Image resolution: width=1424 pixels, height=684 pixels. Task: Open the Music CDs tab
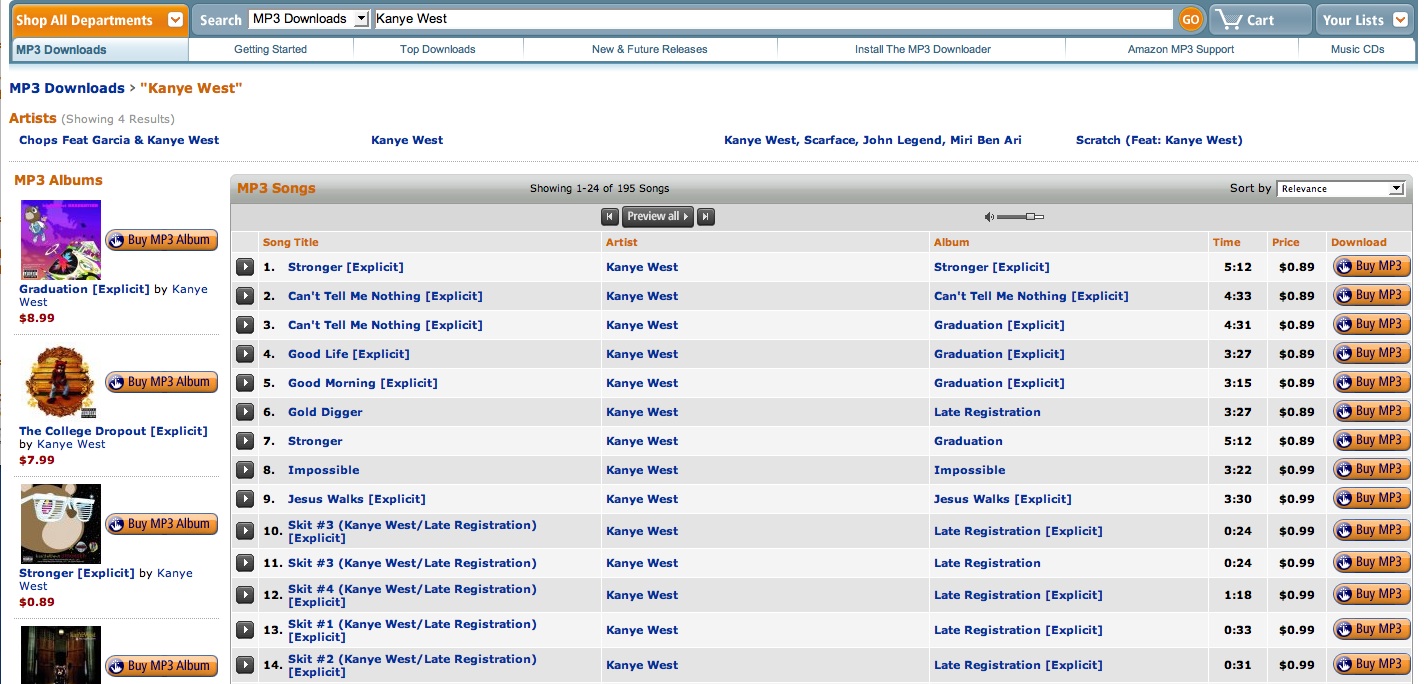point(1358,49)
